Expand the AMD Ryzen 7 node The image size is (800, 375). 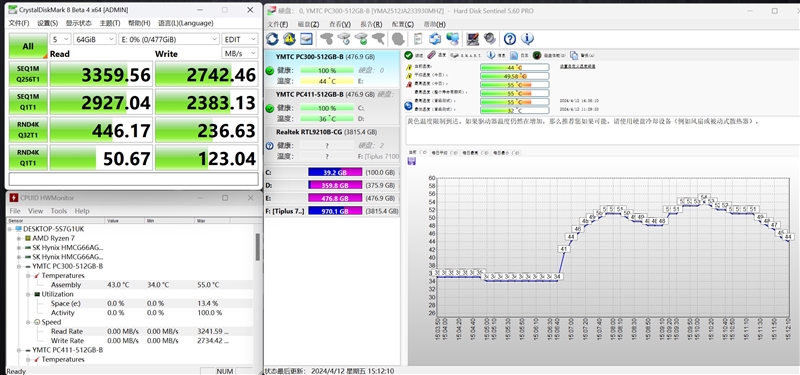[19, 238]
